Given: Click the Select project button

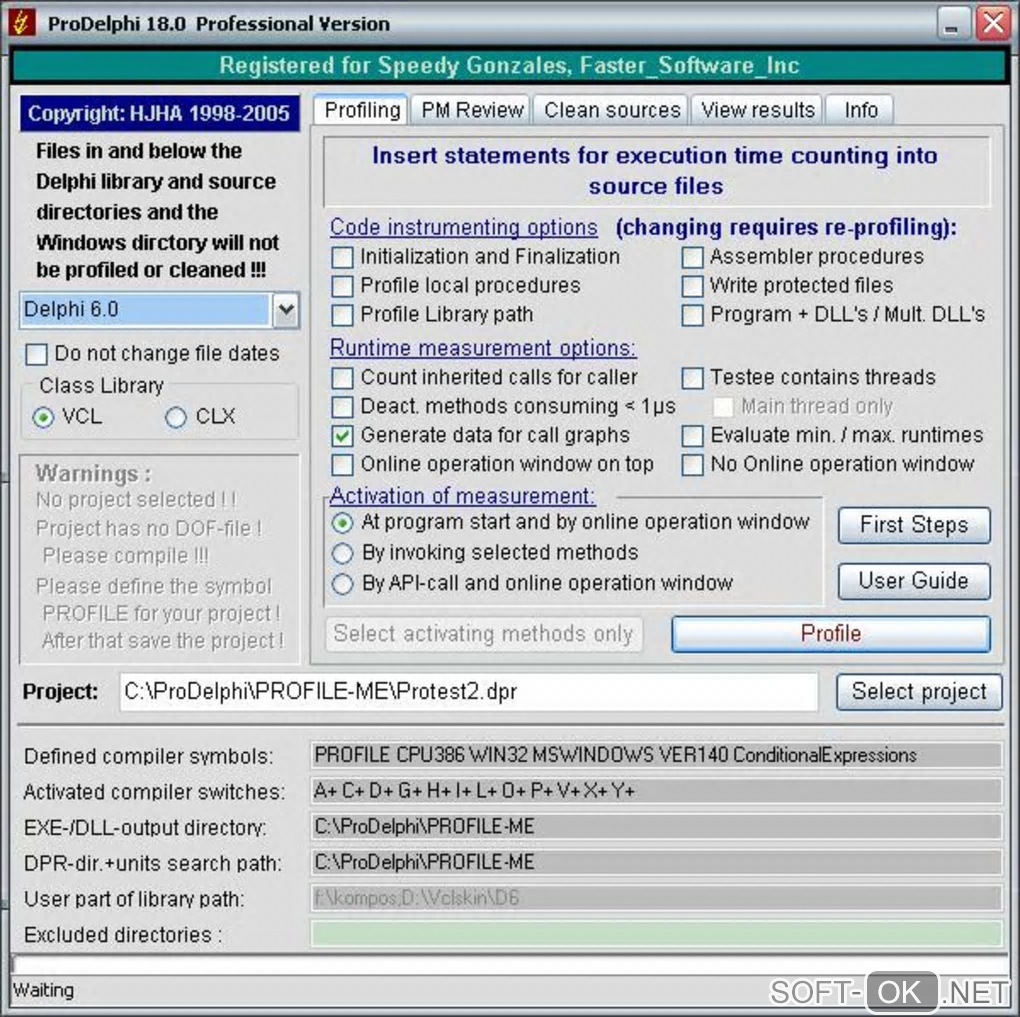Looking at the screenshot, I should coord(919,692).
